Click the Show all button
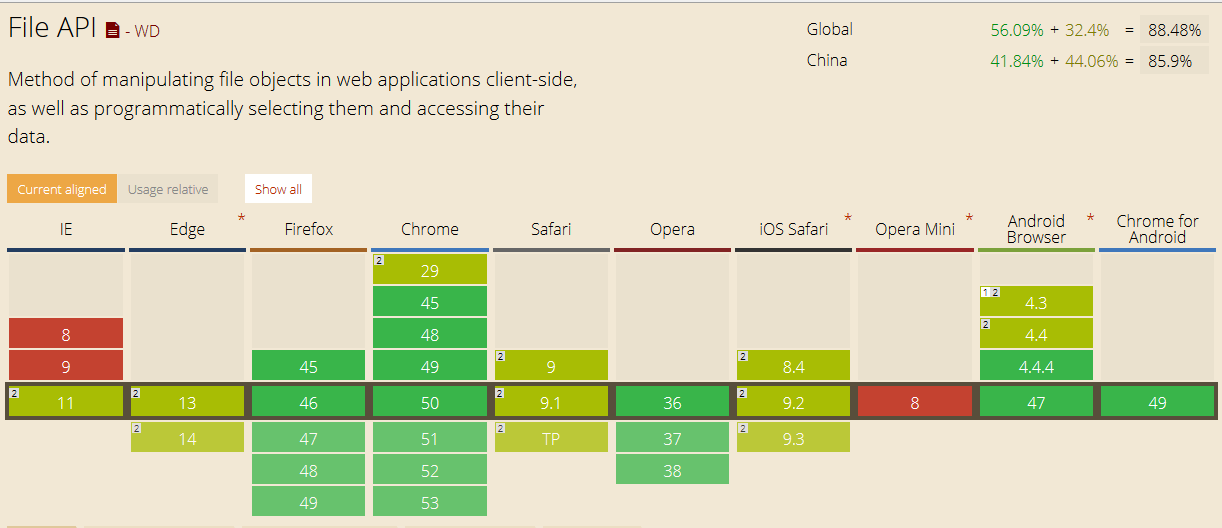 point(278,189)
